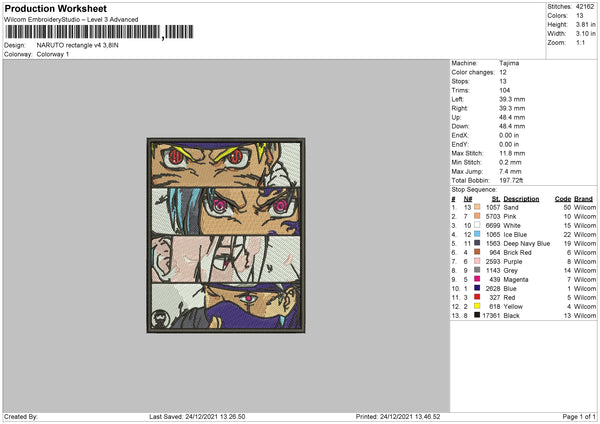The width and height of the screenshot is (600, 424).
Task: Click the St. column header
Action: coord(496,199)
